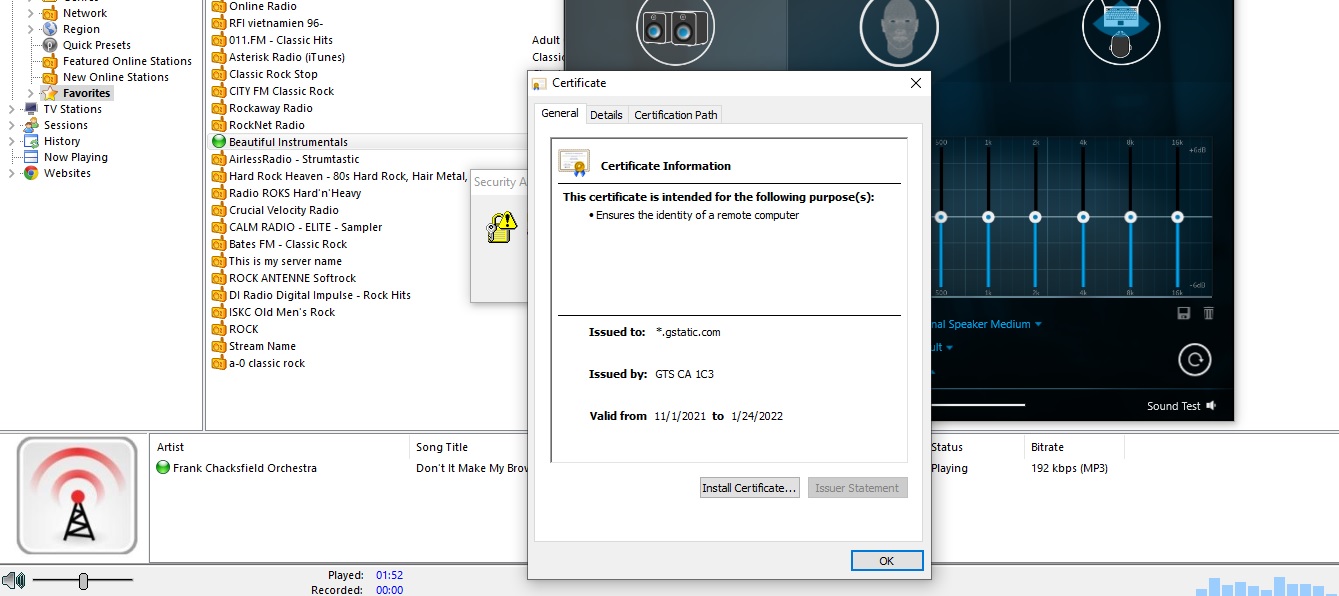
Task: Expand the Sessions tree node
Action: point(11,125)
